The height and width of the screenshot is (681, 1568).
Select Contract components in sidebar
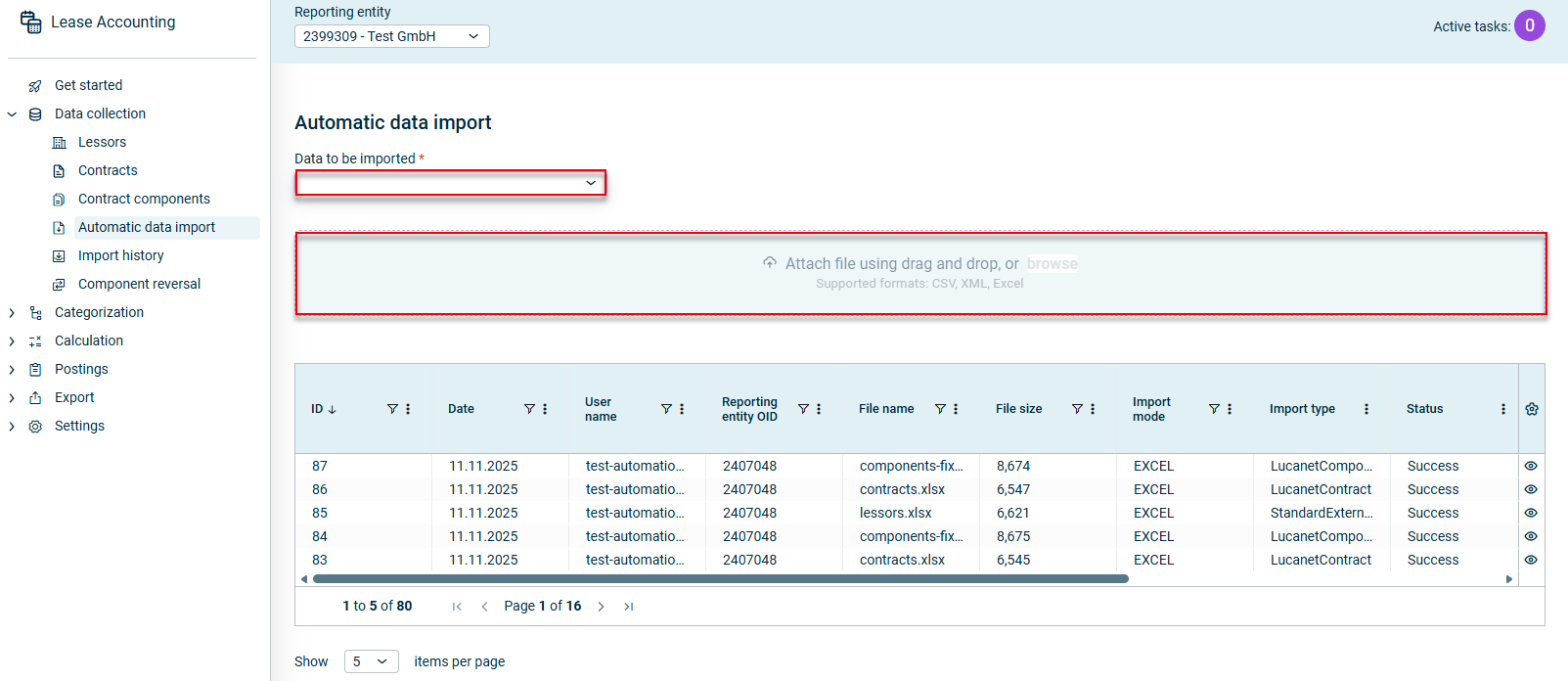144,199
